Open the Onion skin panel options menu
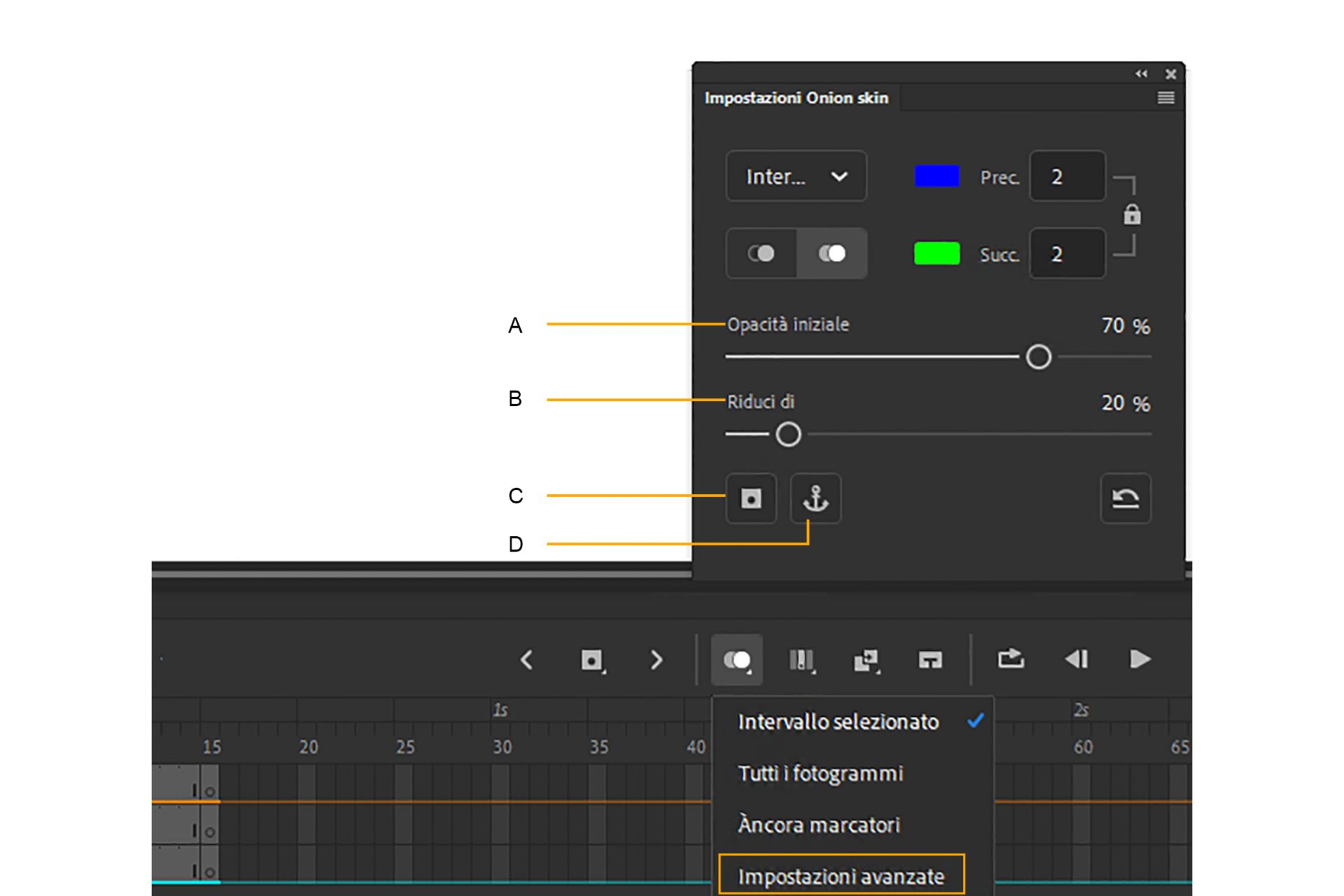1344x896 pixels. click(1165, 98)
